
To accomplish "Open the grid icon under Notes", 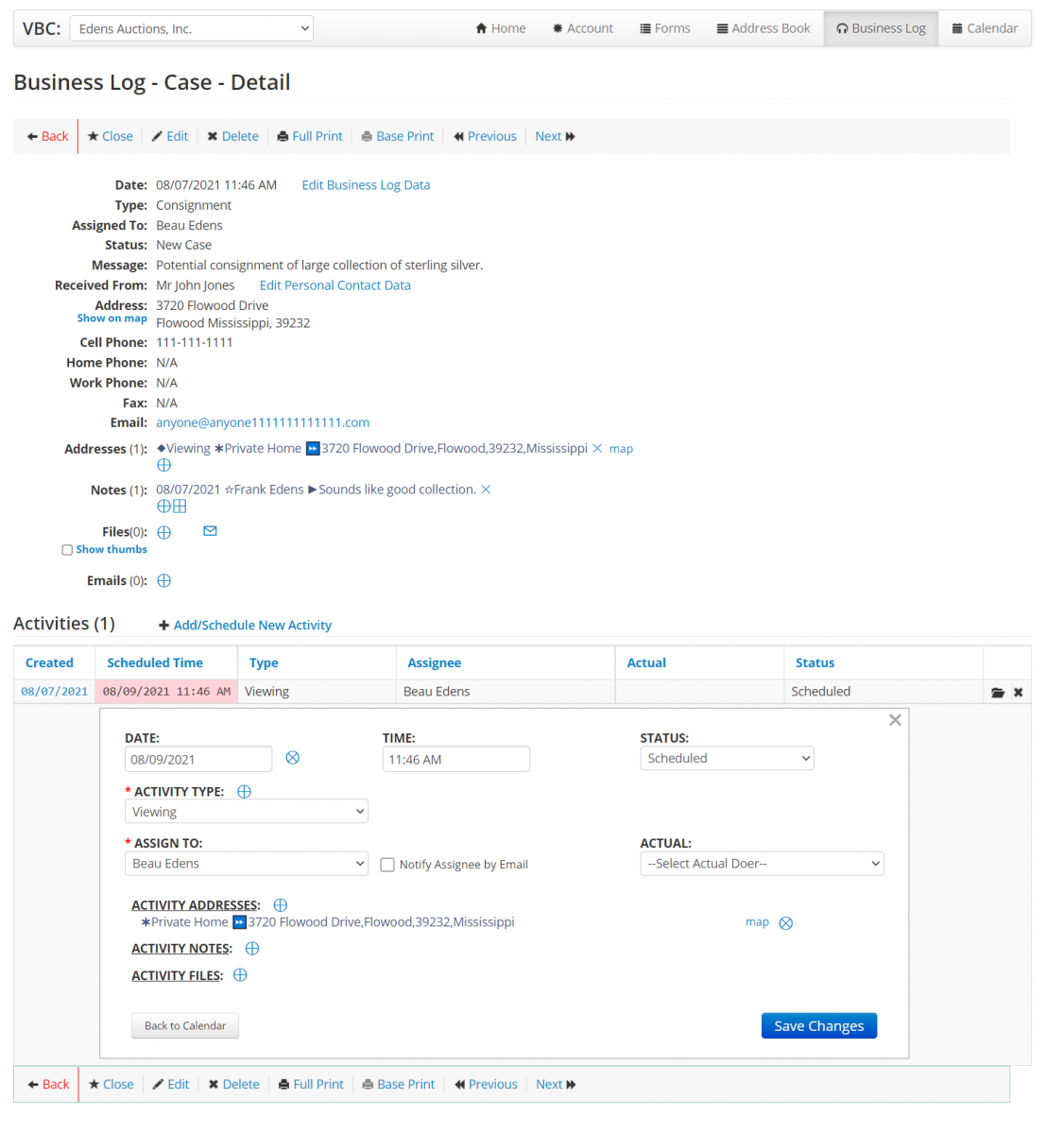I will pos(180,506).
